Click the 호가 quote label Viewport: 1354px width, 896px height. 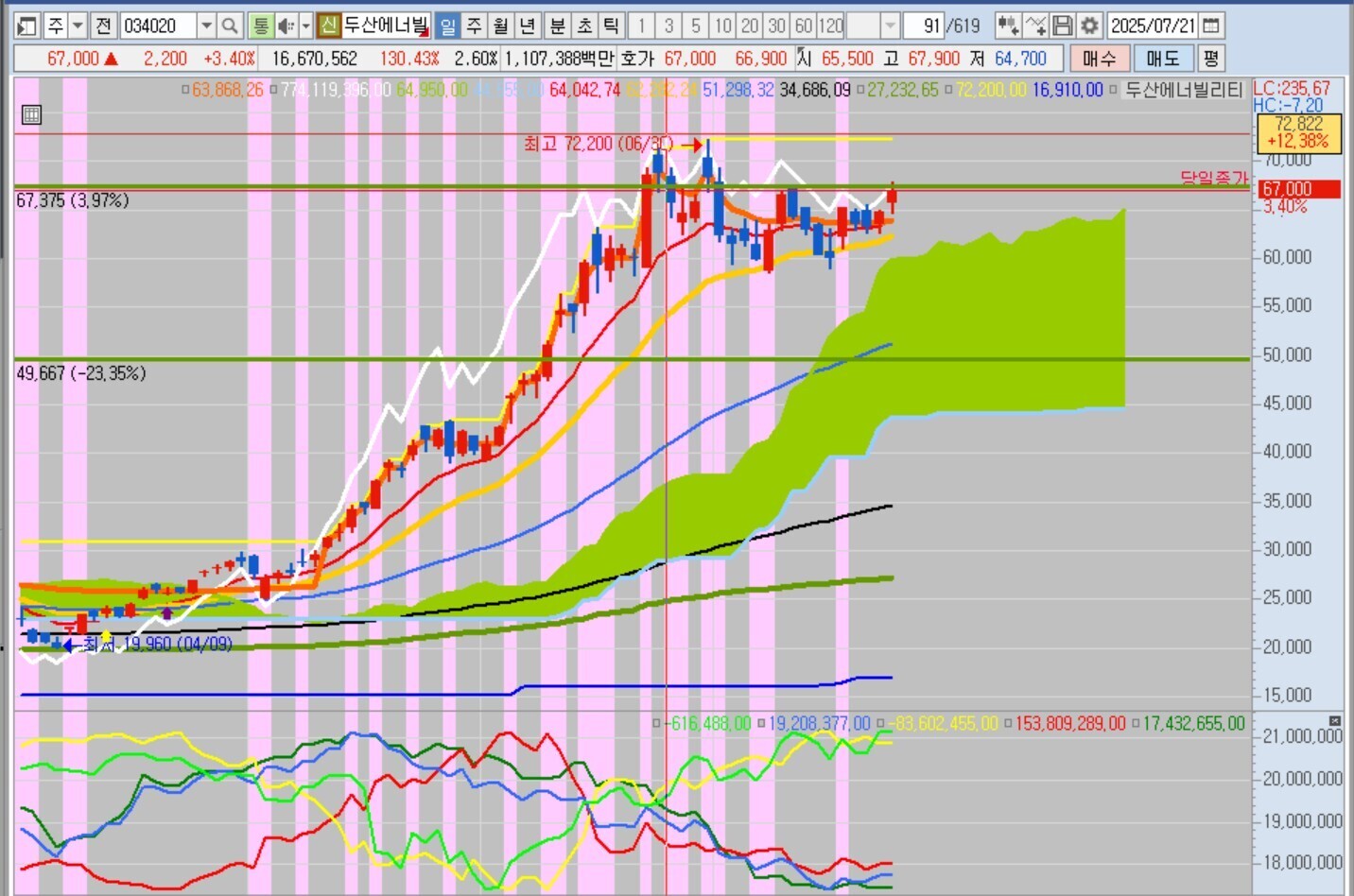637,59
